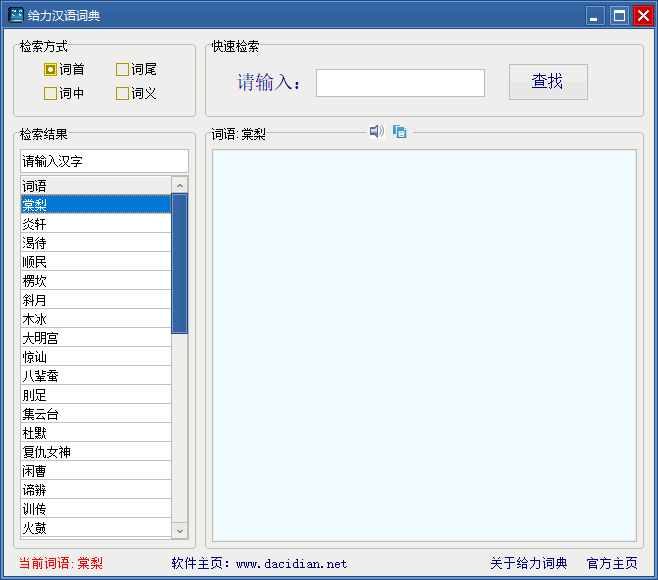
Task: Select the 词尾 search mode
Action: [x=136, y=69]
